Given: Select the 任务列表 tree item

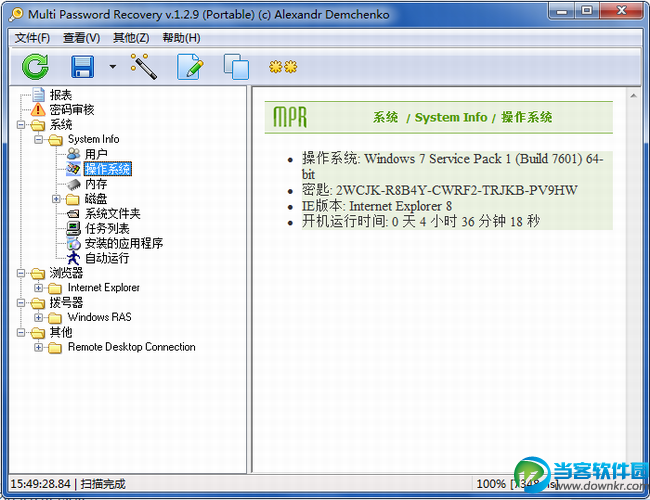Looking at the screenshot, I should tap(107, 228).
